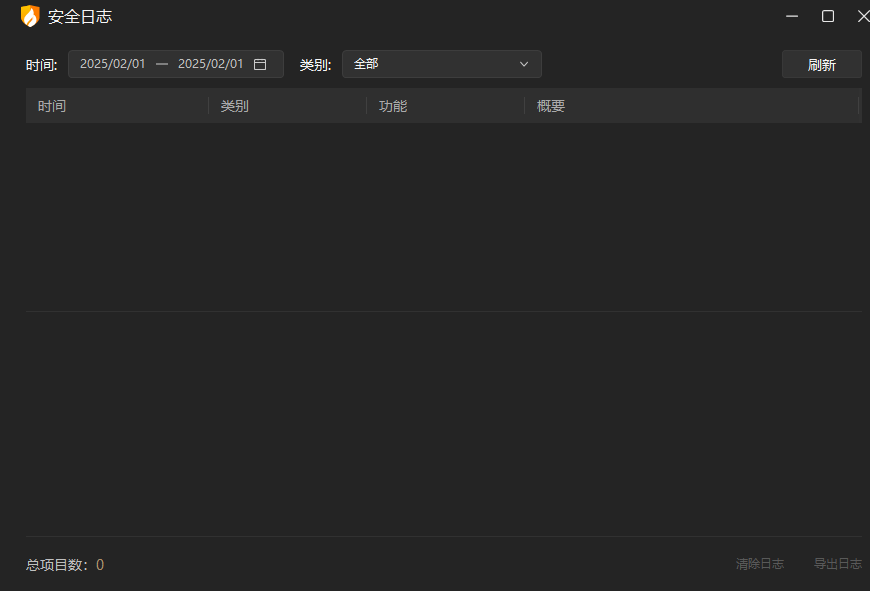Maximize the 安全日志 window
Viewport: 870px width, 591px height.
pyautogui.click(x=828, y=16)
